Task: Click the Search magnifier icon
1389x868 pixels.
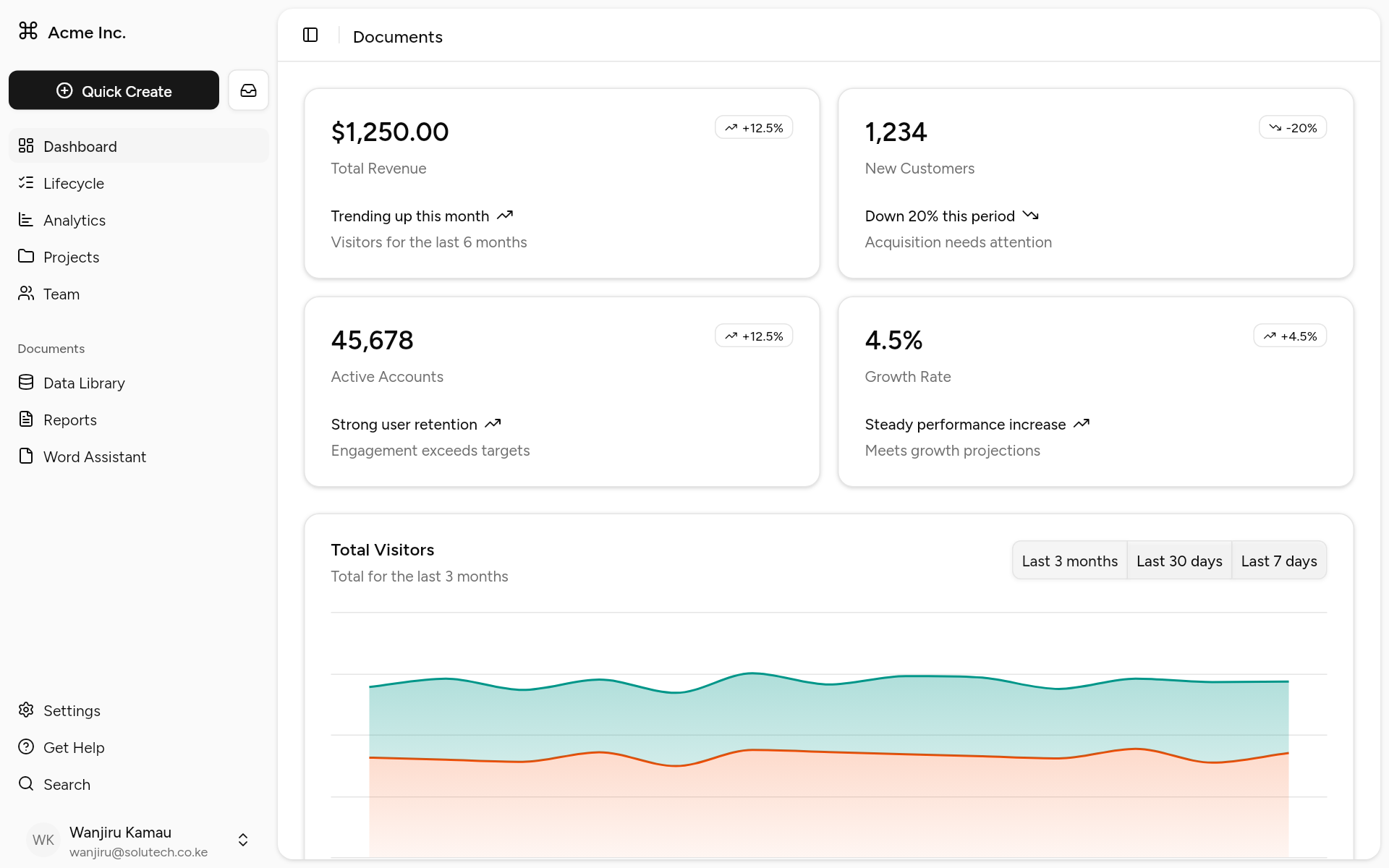Action: [26, 783]
